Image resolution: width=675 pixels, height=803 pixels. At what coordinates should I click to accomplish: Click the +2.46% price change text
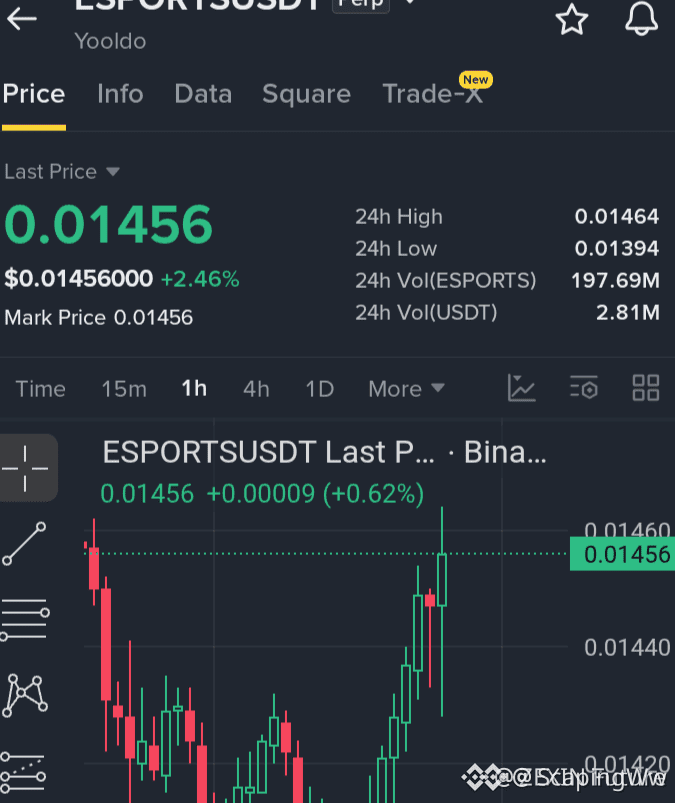point(200,279)
